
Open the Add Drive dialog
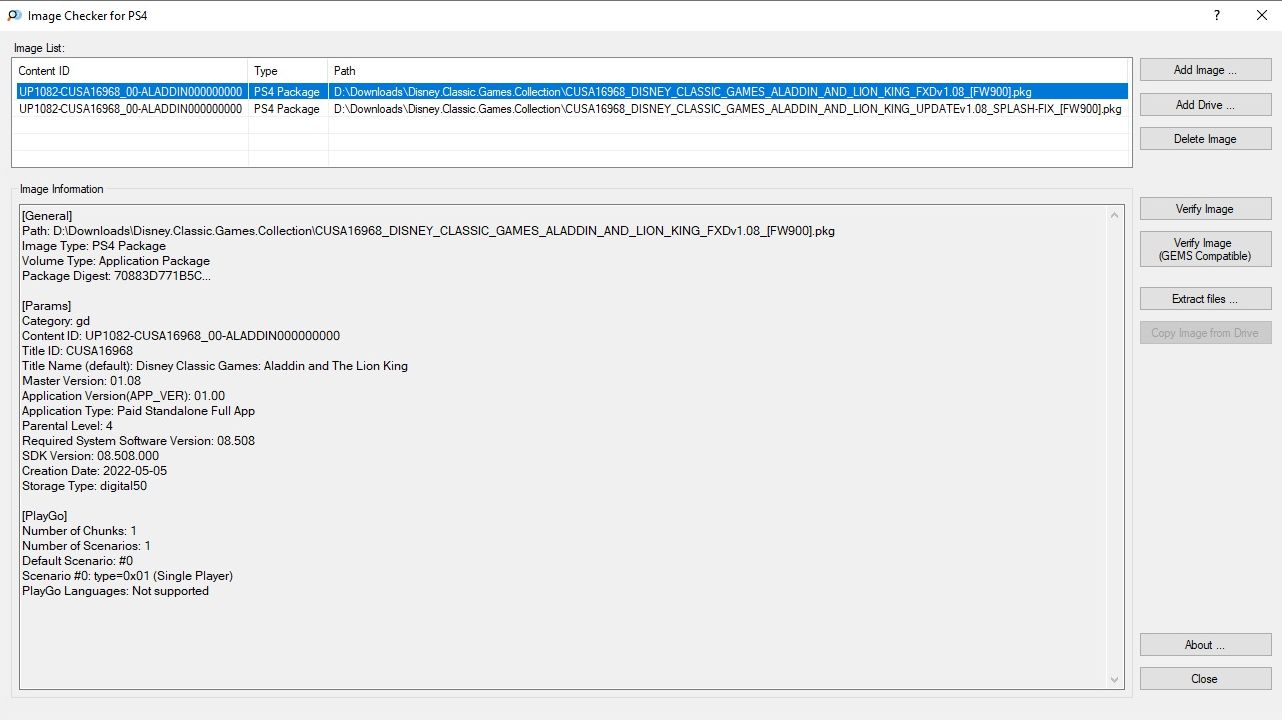pos(1205,105)
